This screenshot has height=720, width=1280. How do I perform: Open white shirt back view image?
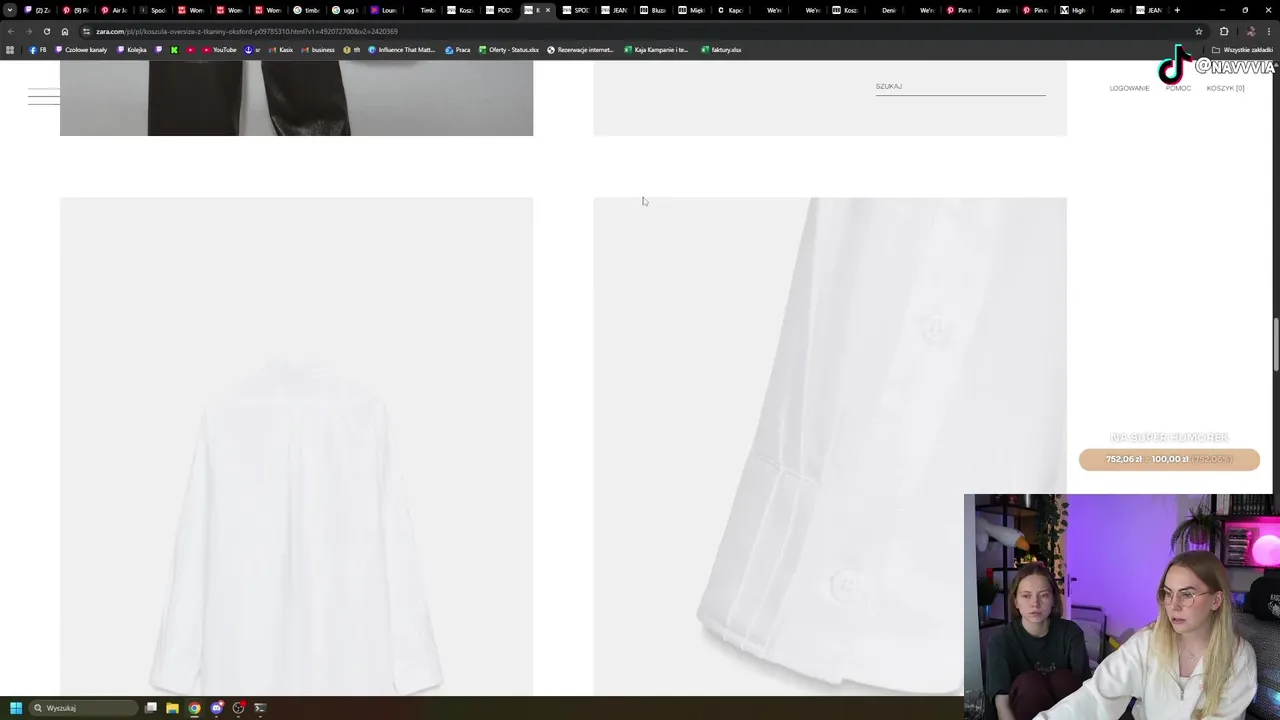point(296,446)
